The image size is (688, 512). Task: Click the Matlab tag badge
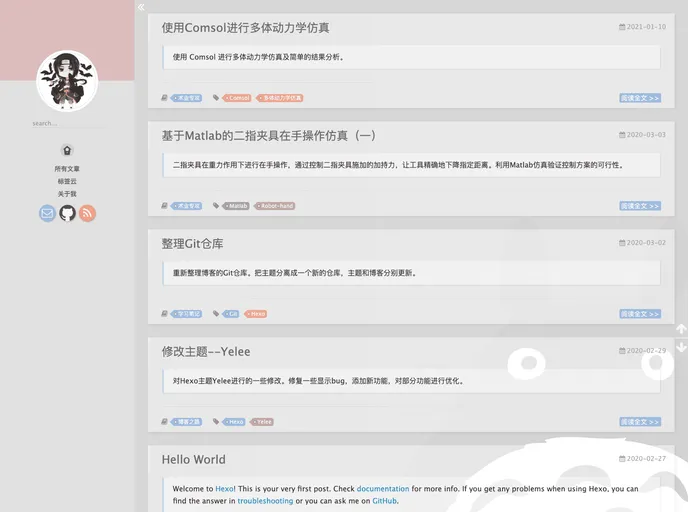(x=236, y=206)
